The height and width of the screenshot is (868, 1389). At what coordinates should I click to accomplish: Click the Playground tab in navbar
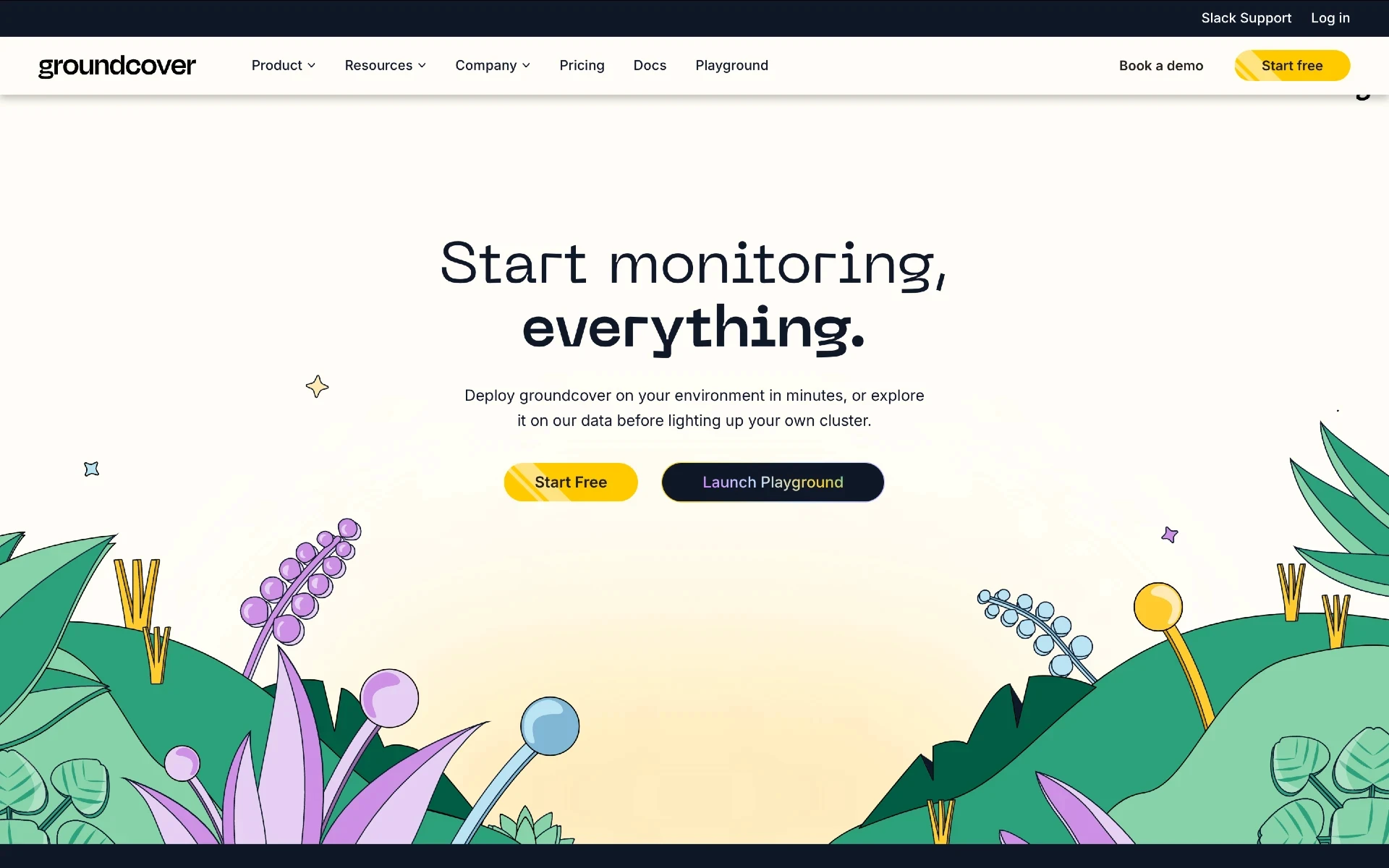pyautogui.click(x=732, y=65)
